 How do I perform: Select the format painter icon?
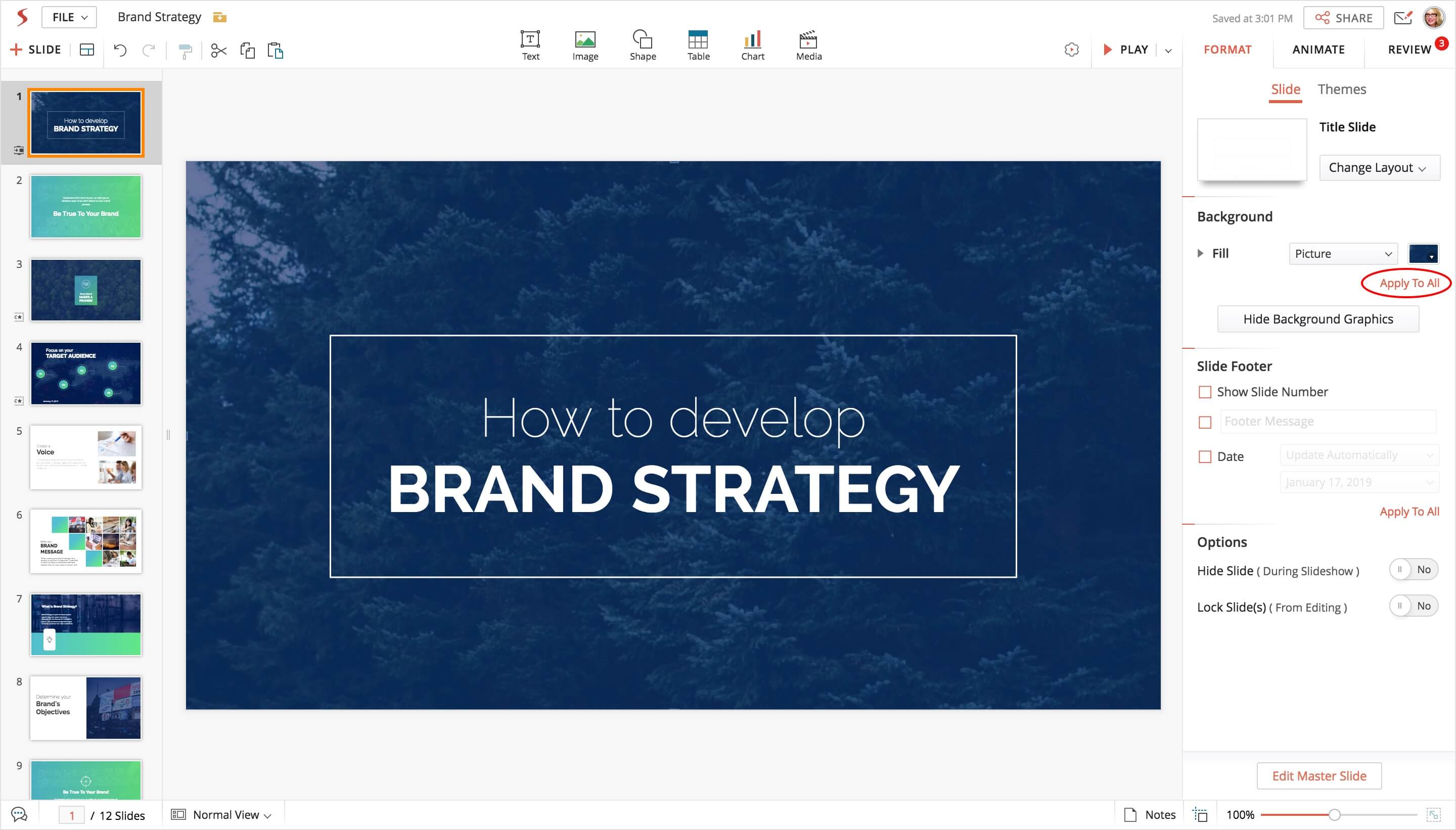(x=185, y=51)
